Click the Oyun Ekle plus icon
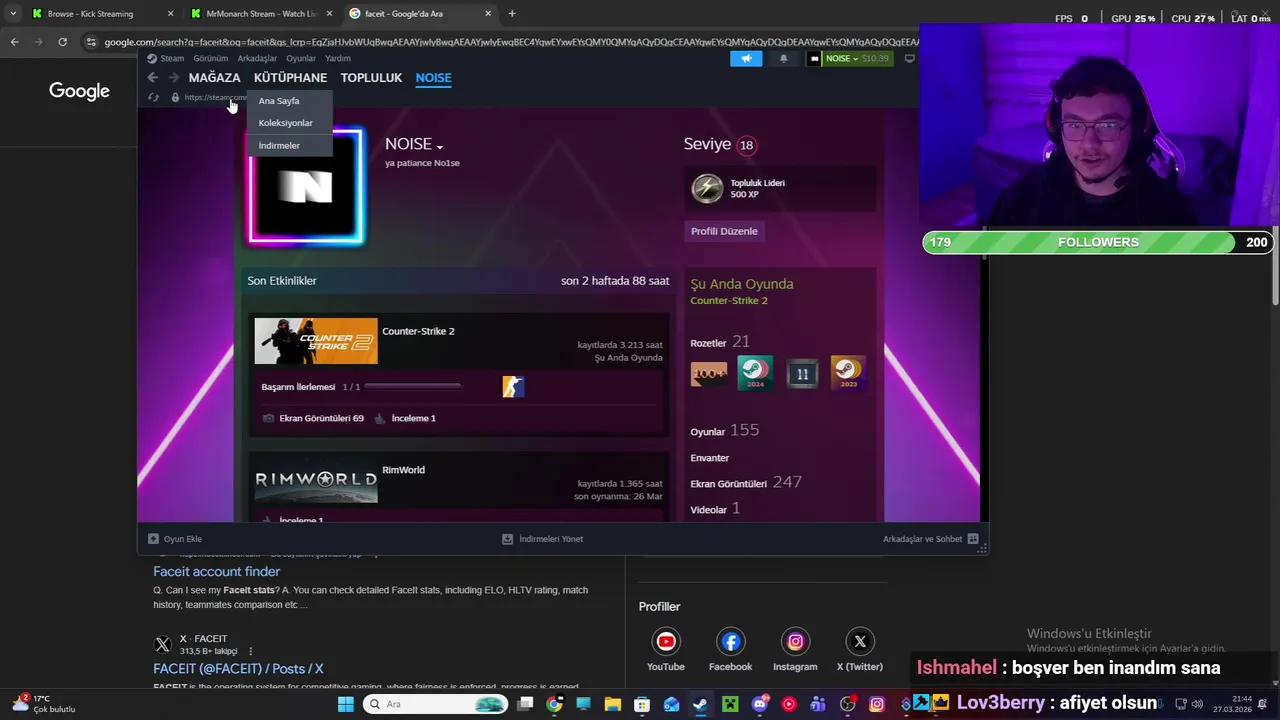Image resolution: width=1280 pixels, height=720 pixels. (x=153, y=538)
